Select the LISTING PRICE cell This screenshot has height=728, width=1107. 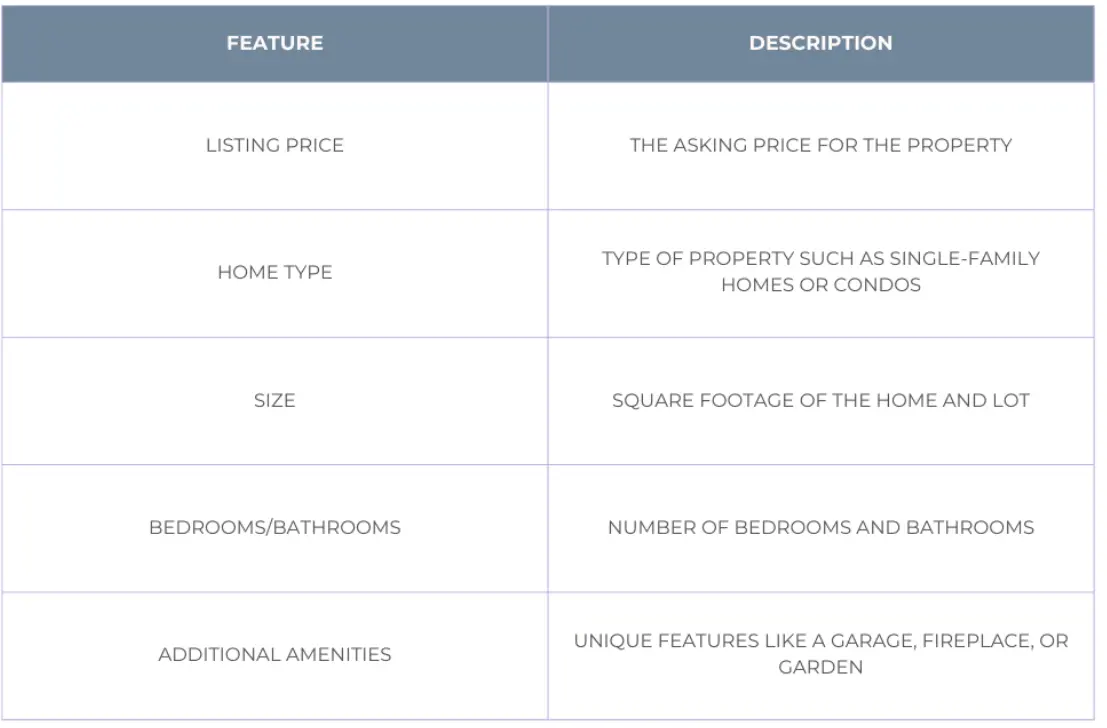coord(274,146)
